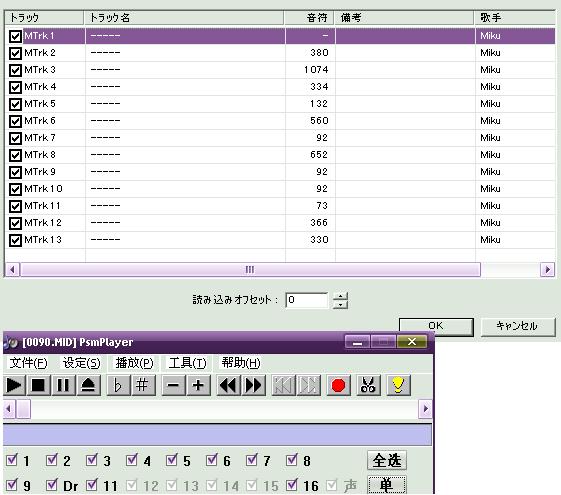Screen dimensions: 561x495
Task: Uncheck the MTrk 5 track checkbox
Action: point(15,104)
